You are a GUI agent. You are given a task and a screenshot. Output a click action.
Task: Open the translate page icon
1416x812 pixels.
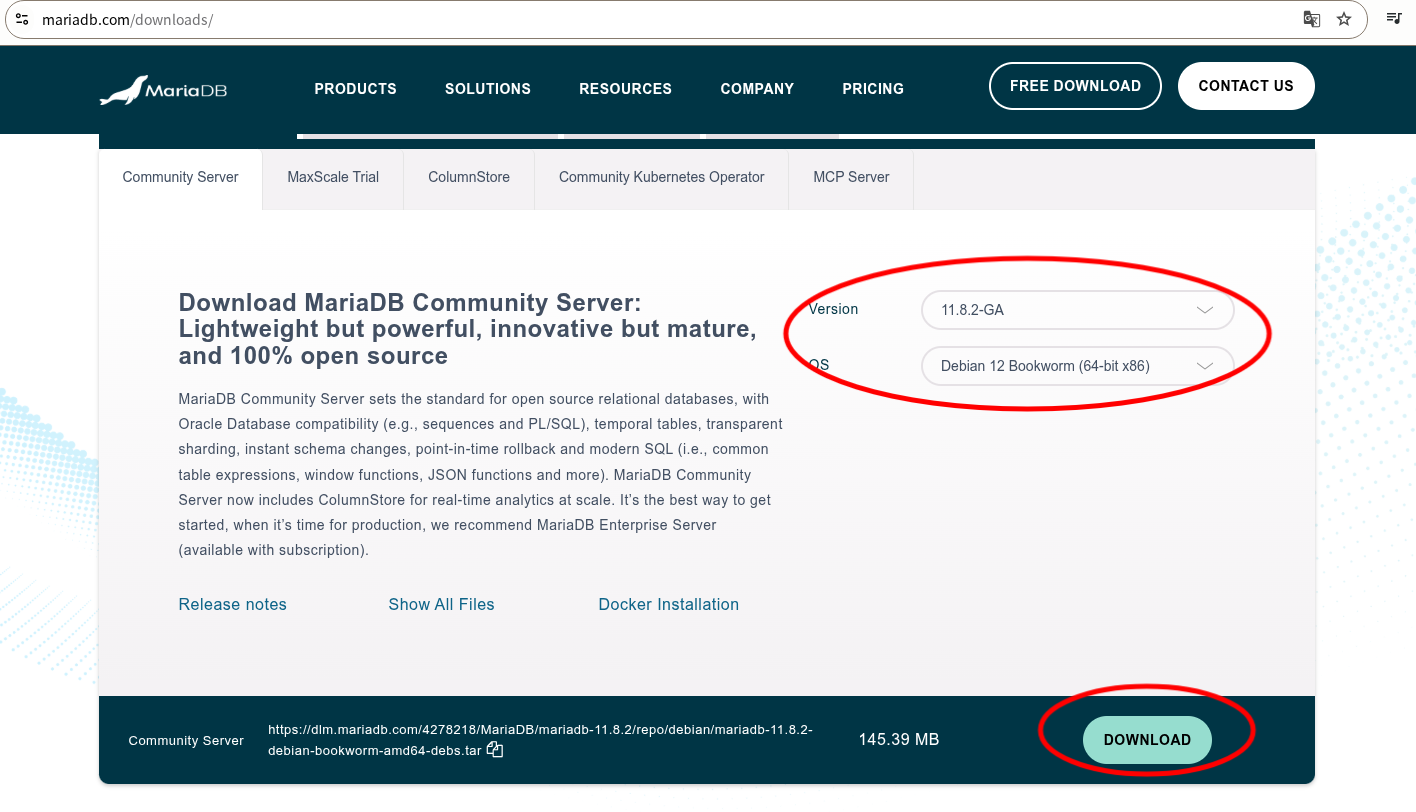[1312, 19]
